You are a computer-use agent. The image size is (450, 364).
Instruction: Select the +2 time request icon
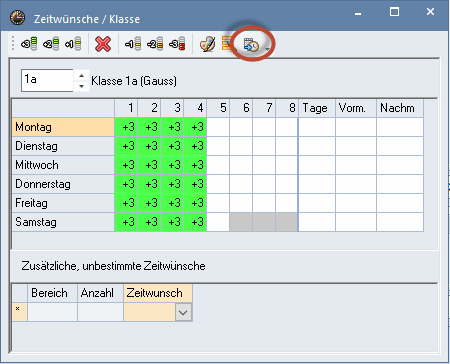point(51,44)
